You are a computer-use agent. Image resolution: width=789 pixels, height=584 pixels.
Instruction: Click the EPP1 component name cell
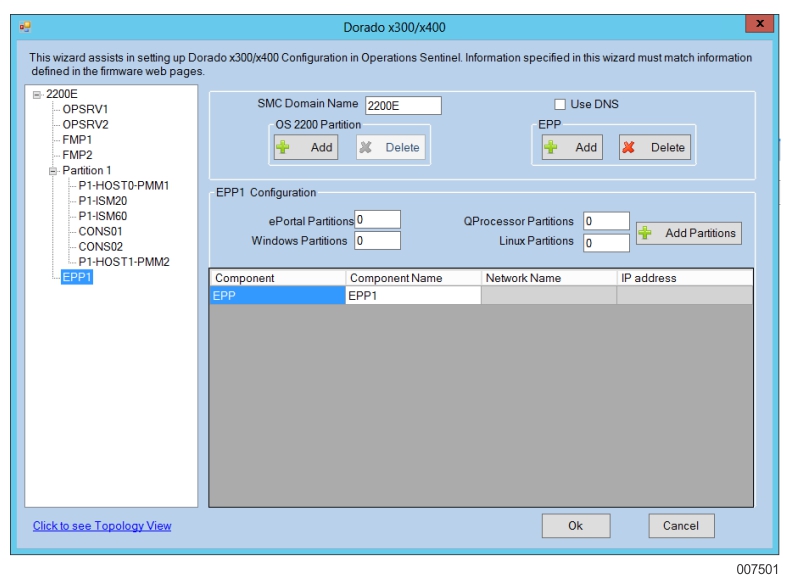(x=413, y=295)
